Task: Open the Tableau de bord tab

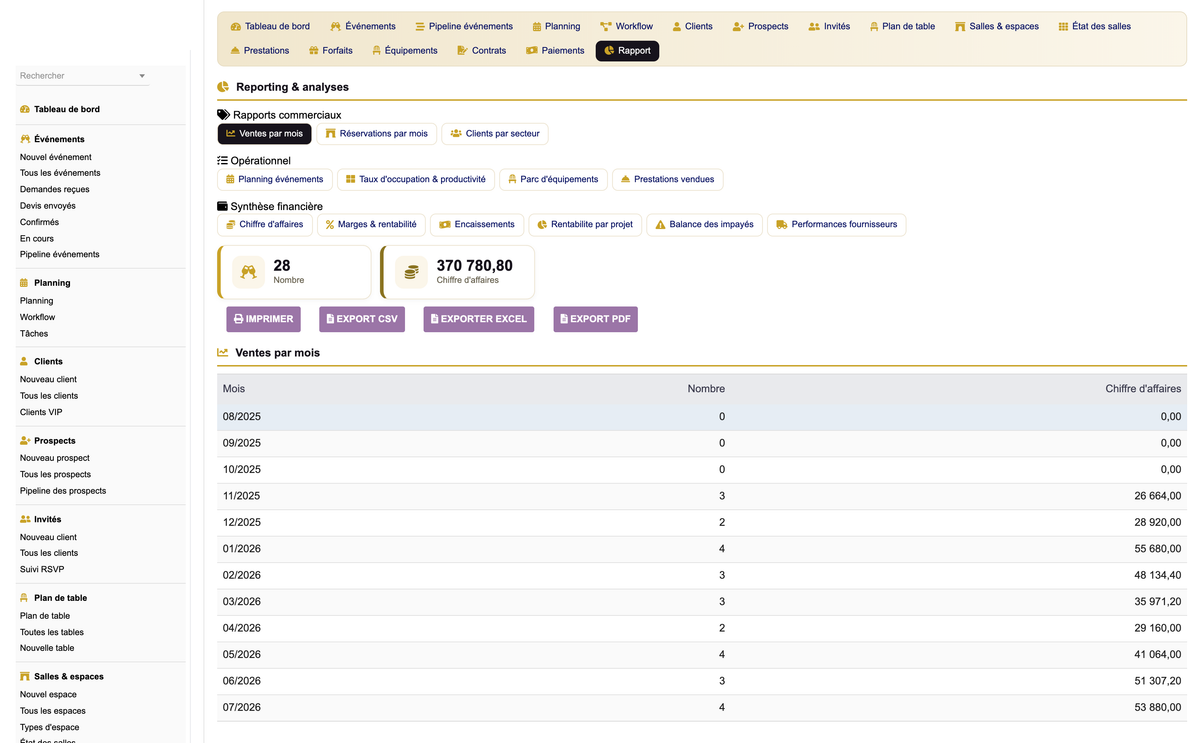Action: tap(270, 26)
